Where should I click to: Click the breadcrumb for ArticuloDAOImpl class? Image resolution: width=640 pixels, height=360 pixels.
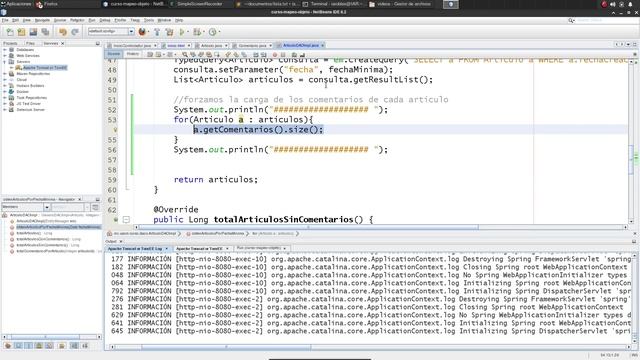tap(144, 234)
